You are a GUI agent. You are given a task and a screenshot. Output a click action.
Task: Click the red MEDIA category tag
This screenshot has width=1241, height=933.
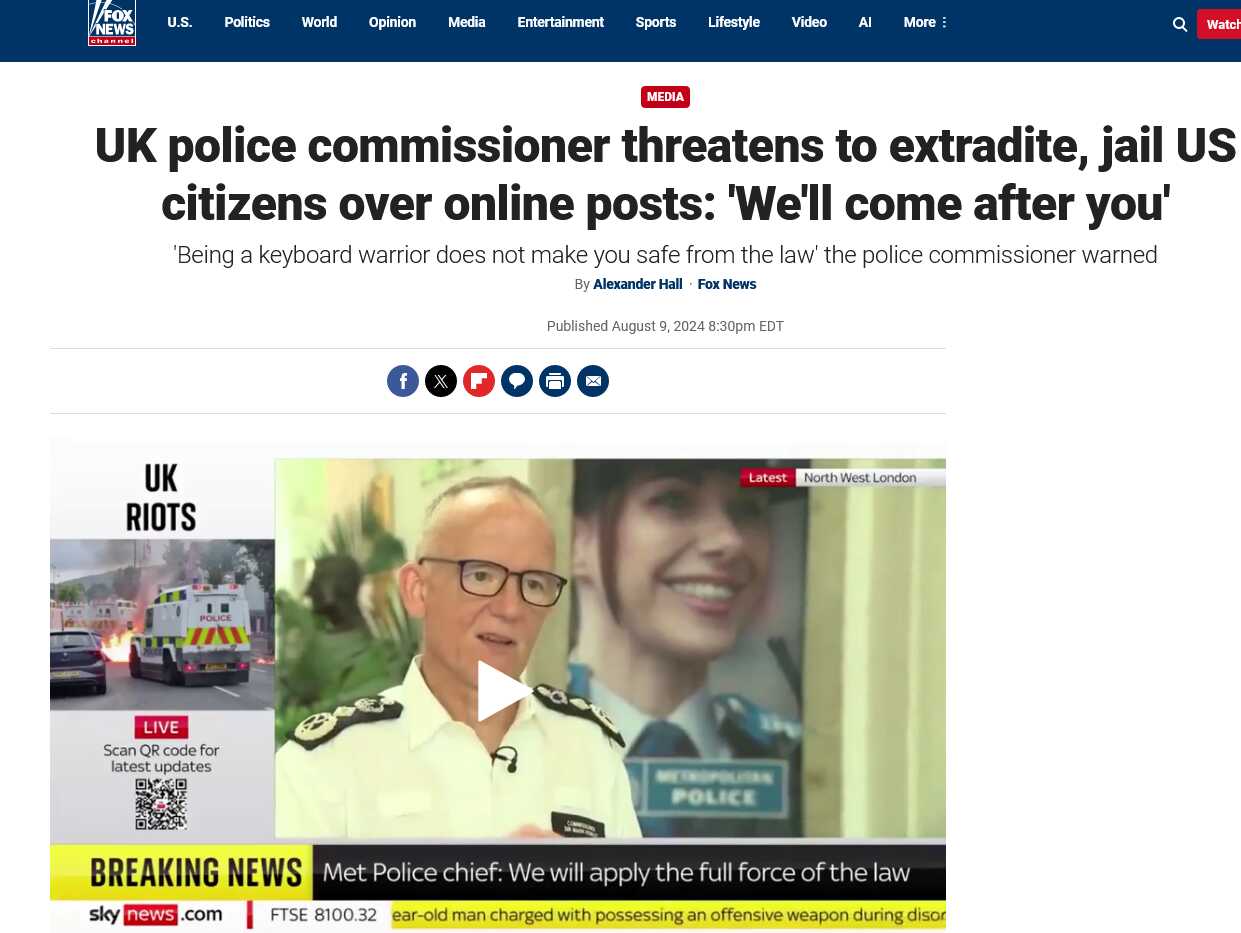tap(665, 97)
